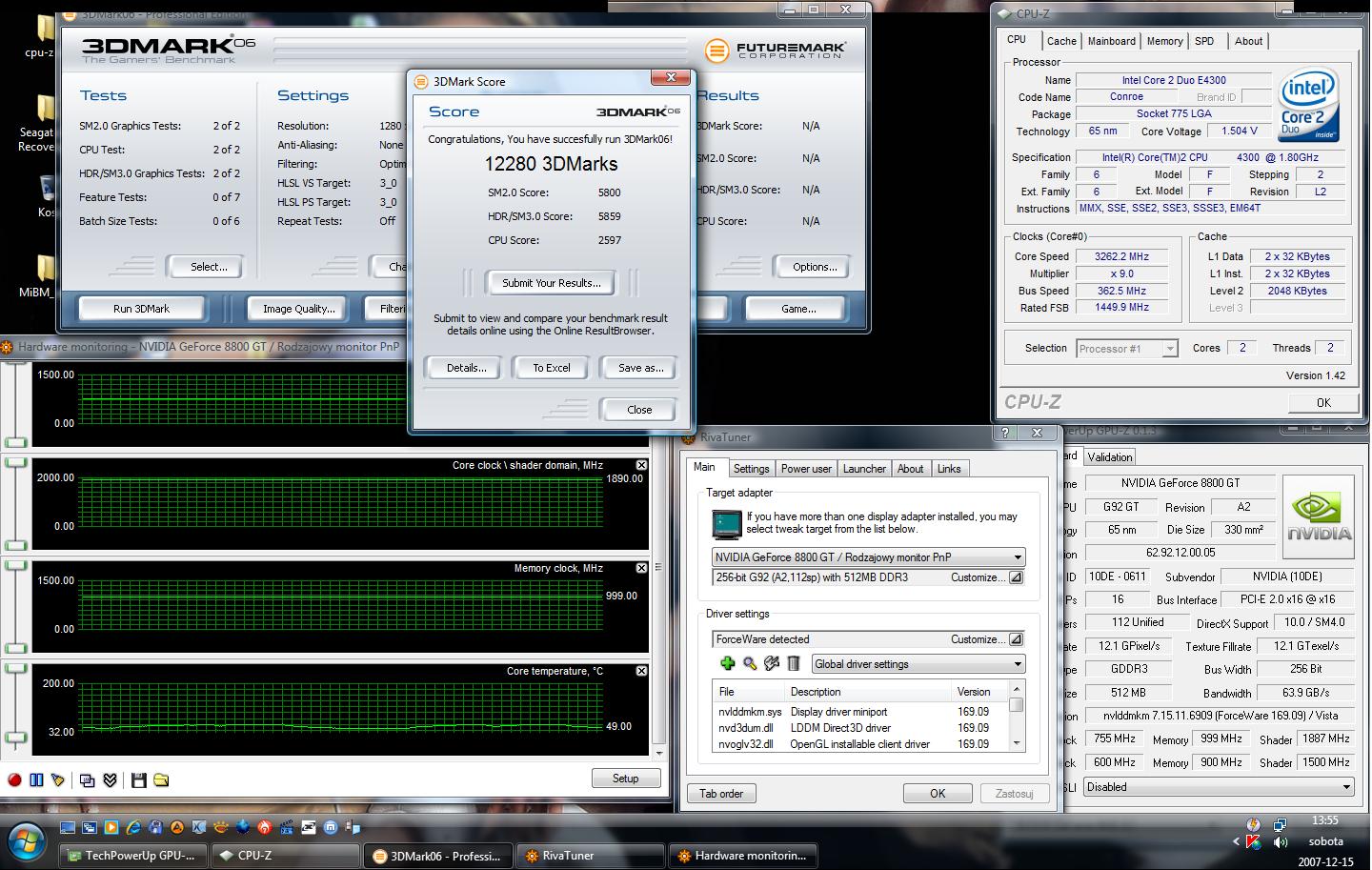Click the floppy disk save icon in Hardware monitoring

coord(139,780)
